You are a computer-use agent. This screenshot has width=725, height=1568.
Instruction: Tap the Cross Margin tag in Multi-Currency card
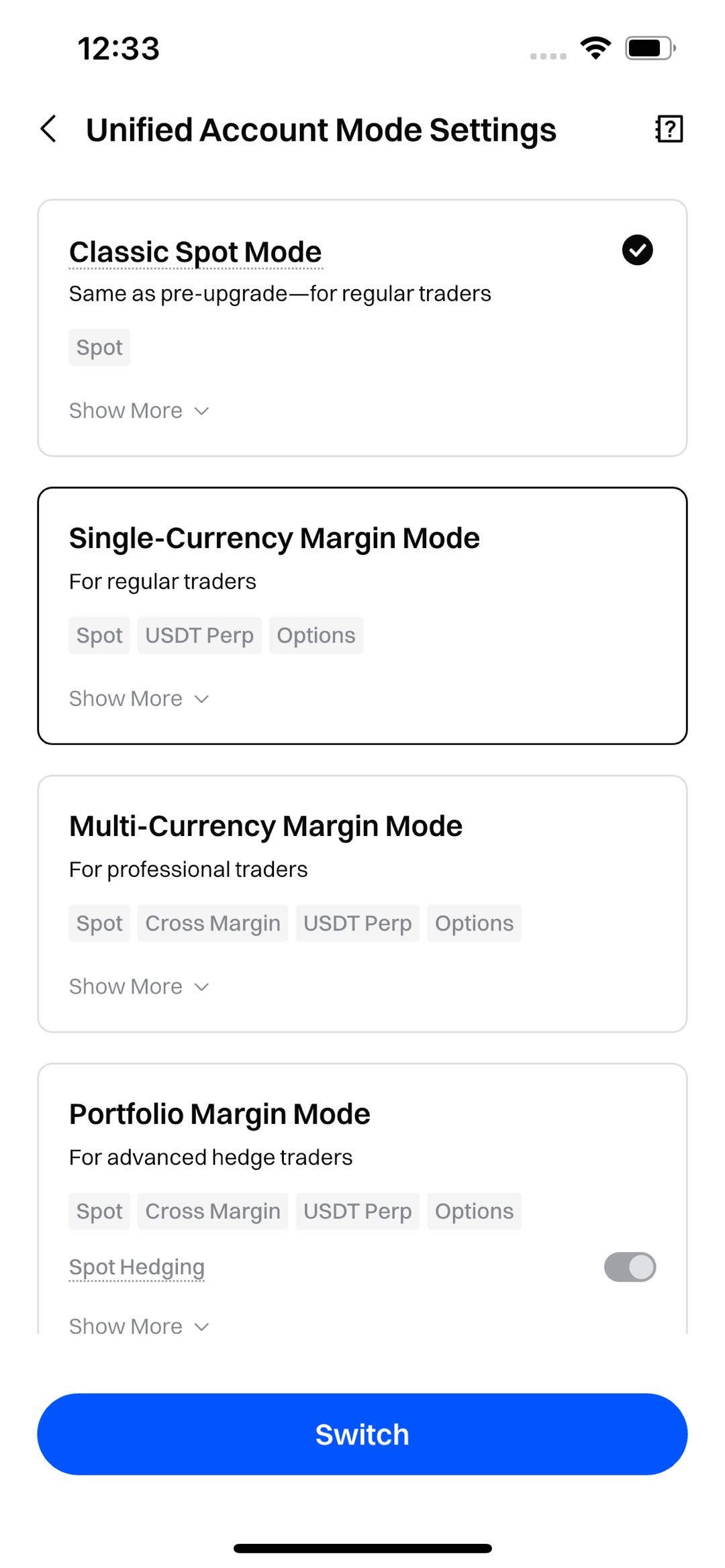click(x=213, y=923)
